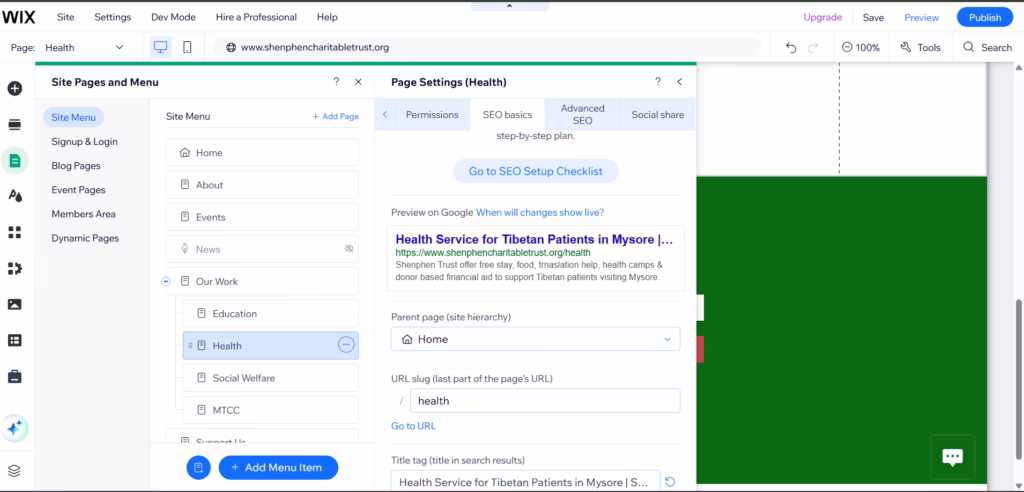Open the Parent page dropdown showing Home
1024x492 pixels.
pyautogui.click(x=536, y=339)
